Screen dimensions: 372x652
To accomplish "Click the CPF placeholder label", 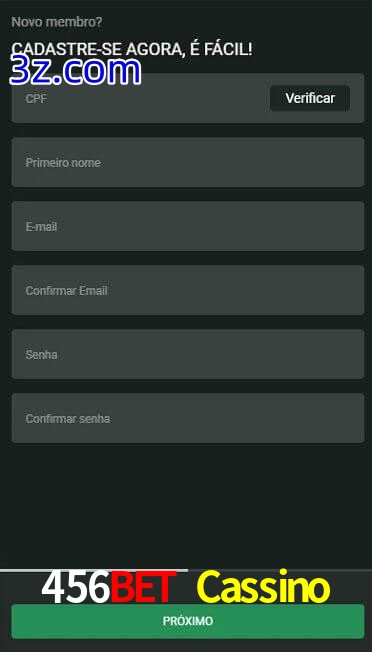I will point(36,99).
